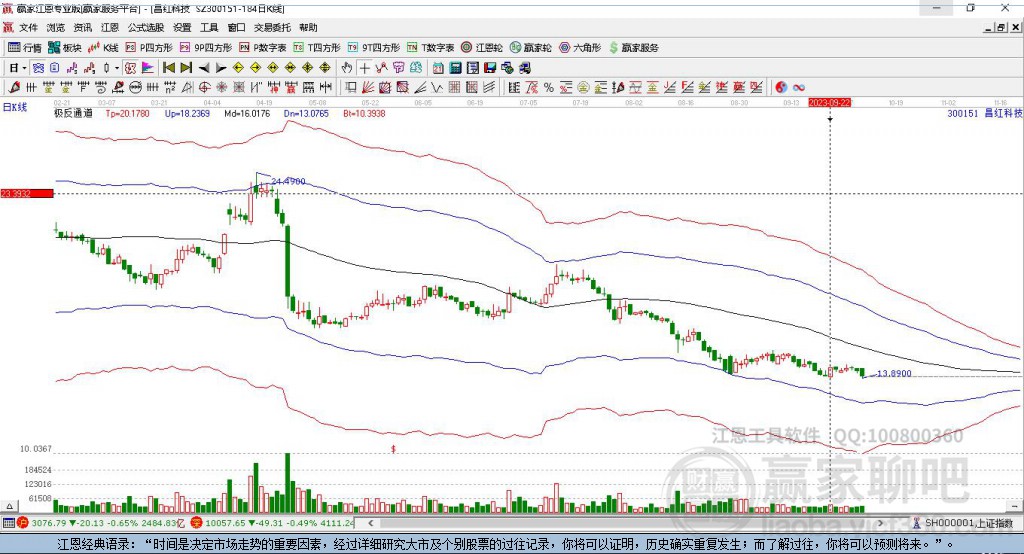Open the 文件 menu

click(x=28, y=27)
